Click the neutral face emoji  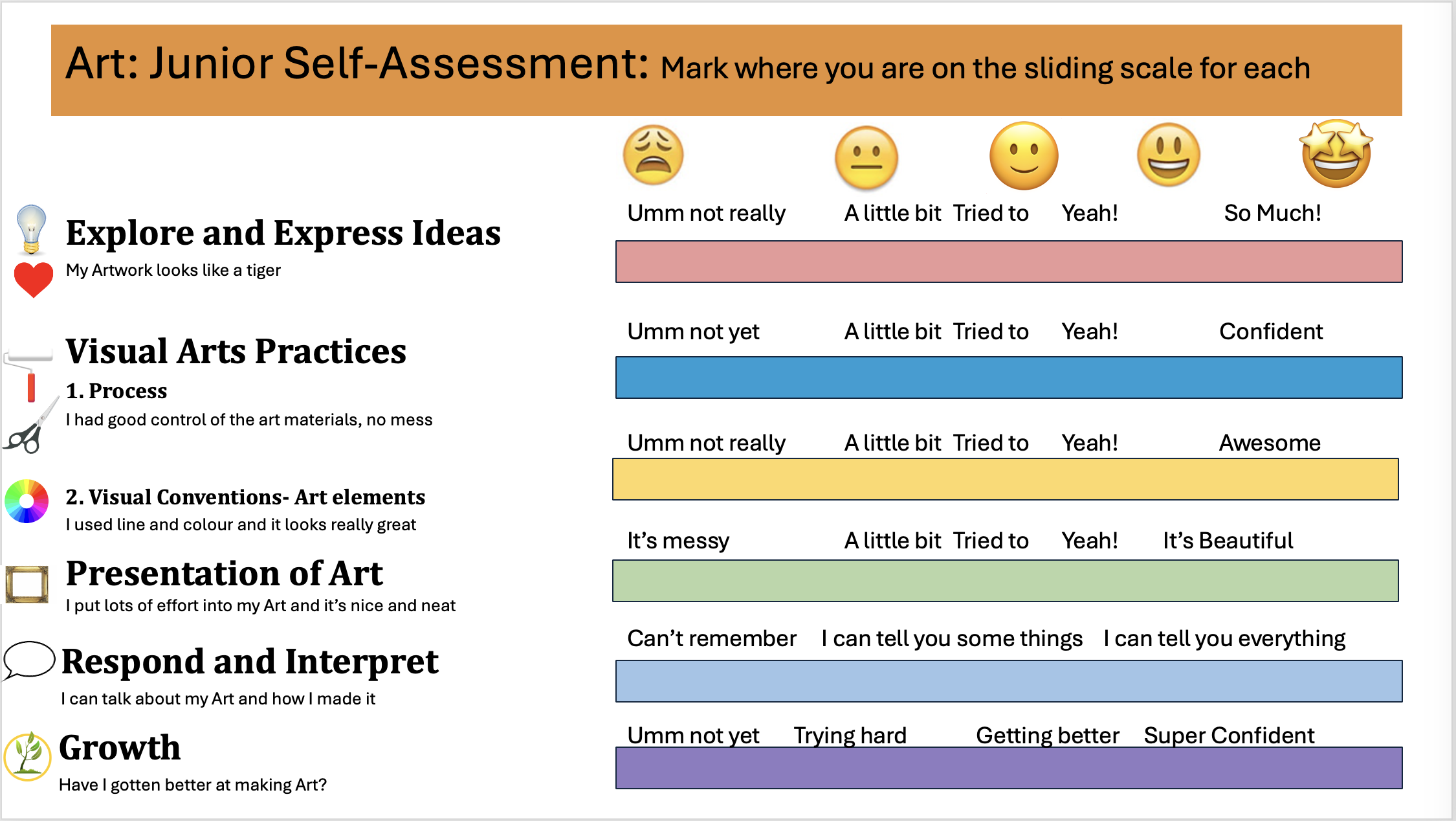[866, 158]
